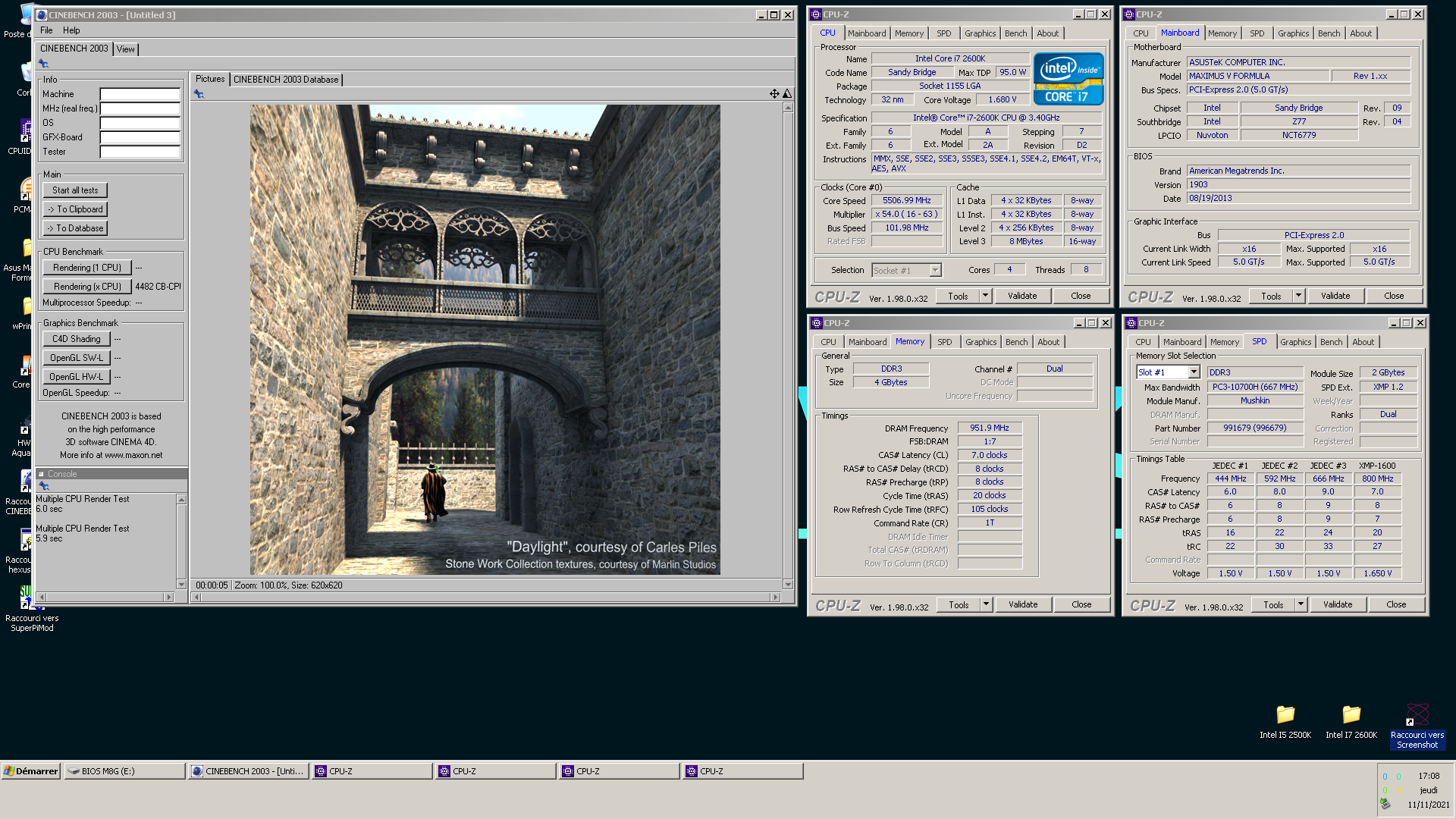
Task: Open Tools dropdown arrow in Mainboard window
Action: click(x=1299, y=296)
